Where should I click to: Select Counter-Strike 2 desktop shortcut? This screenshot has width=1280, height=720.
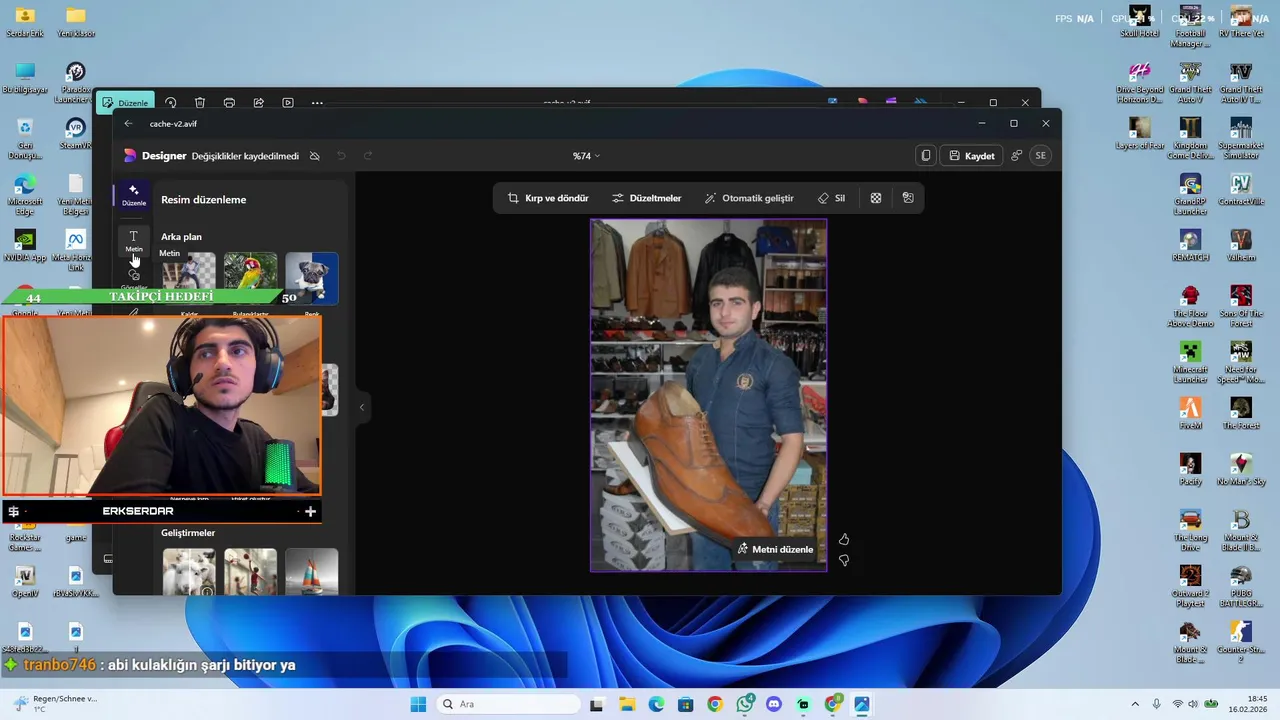click(1240, 642)
